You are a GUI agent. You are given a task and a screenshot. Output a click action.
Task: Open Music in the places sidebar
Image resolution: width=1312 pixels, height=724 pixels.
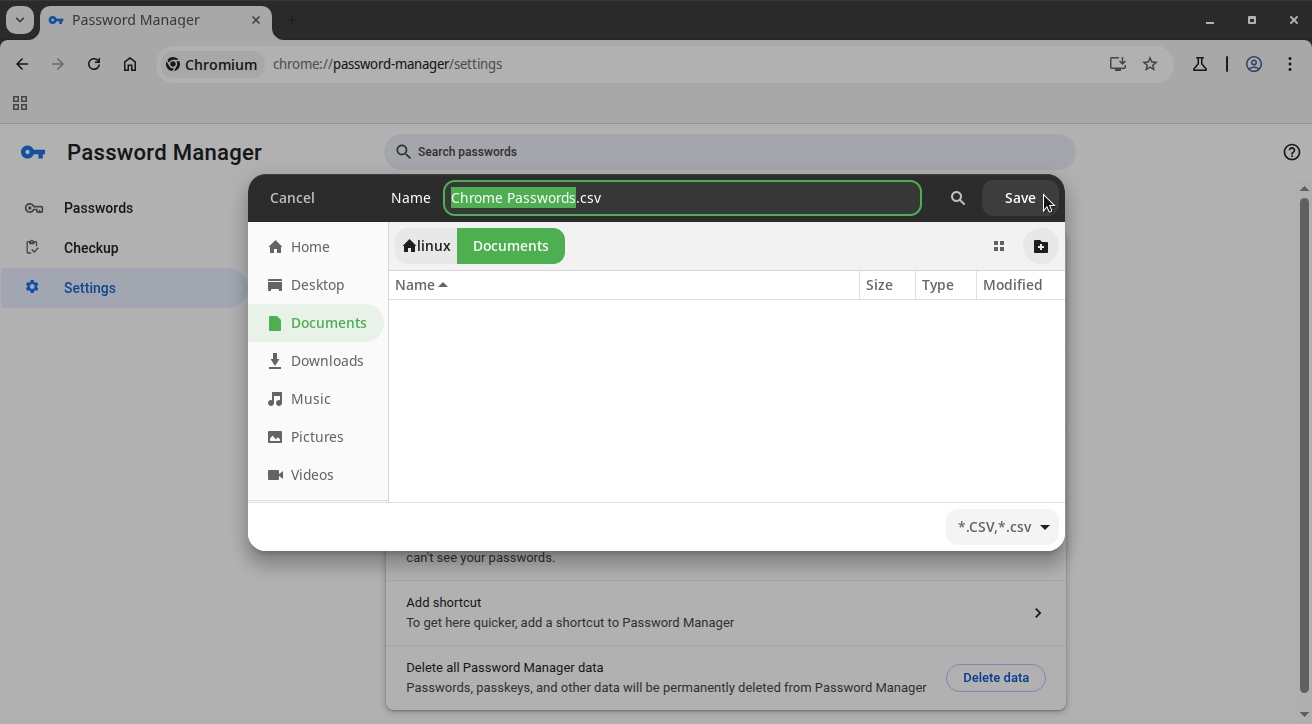pos(316,399)
